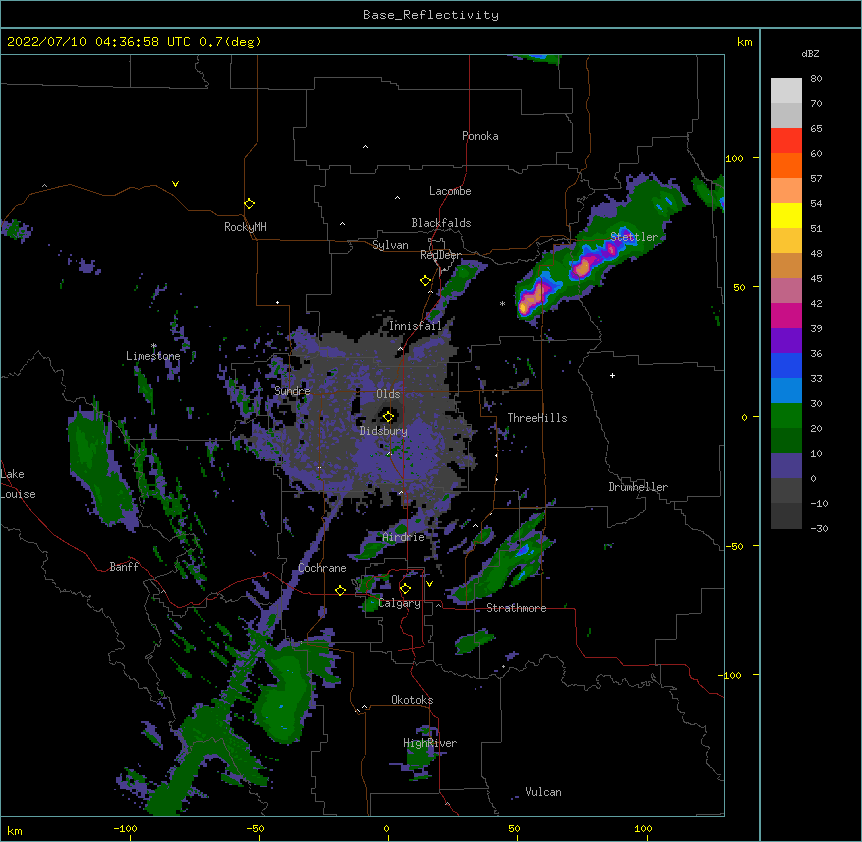This screenshot has width=862, height=842.
Task: Click the 80 dBZ legend value
Action: pyautogui.click(x=816, y=79)
